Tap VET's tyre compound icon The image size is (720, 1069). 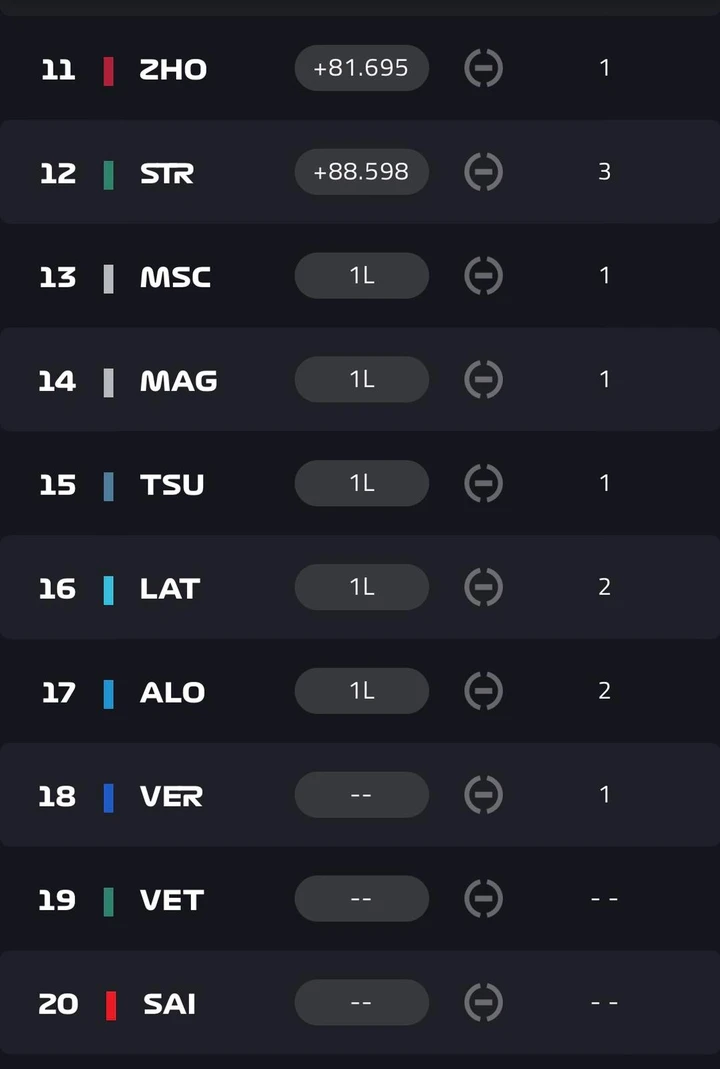(483, 899)
